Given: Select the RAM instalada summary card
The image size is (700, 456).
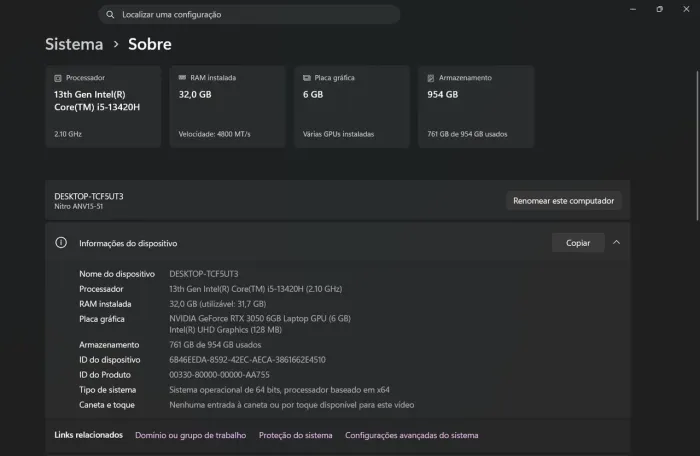Looking at the screenshot, I should click(x=227, y=107).
